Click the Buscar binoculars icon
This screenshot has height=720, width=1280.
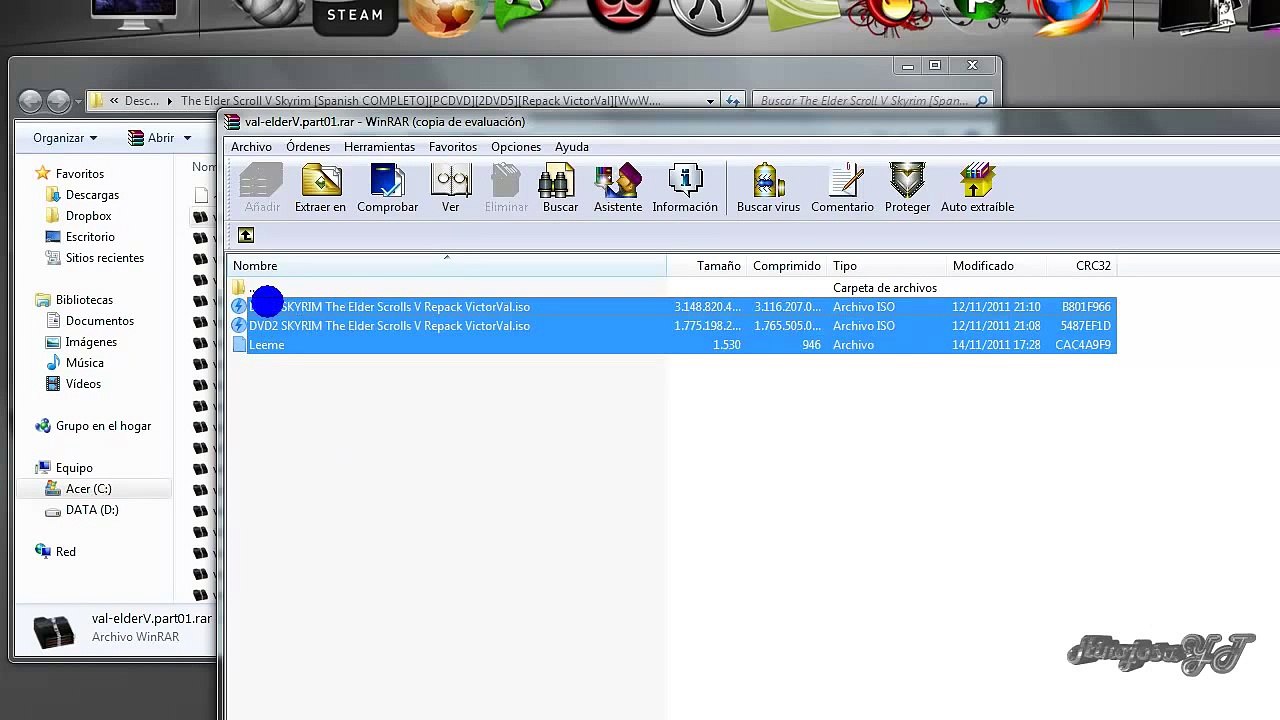[560, 188]
